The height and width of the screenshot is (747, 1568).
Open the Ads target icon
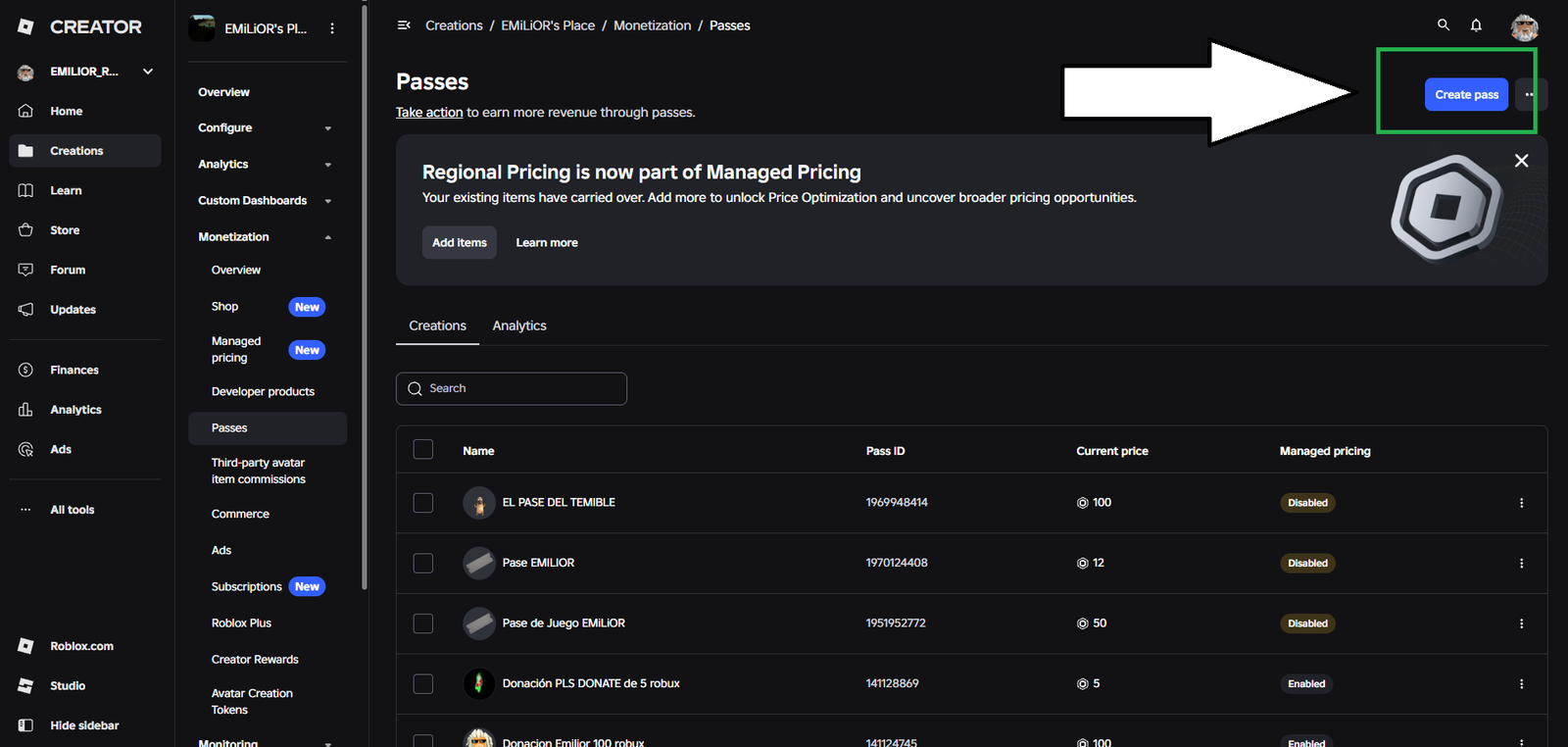[26, 449]
